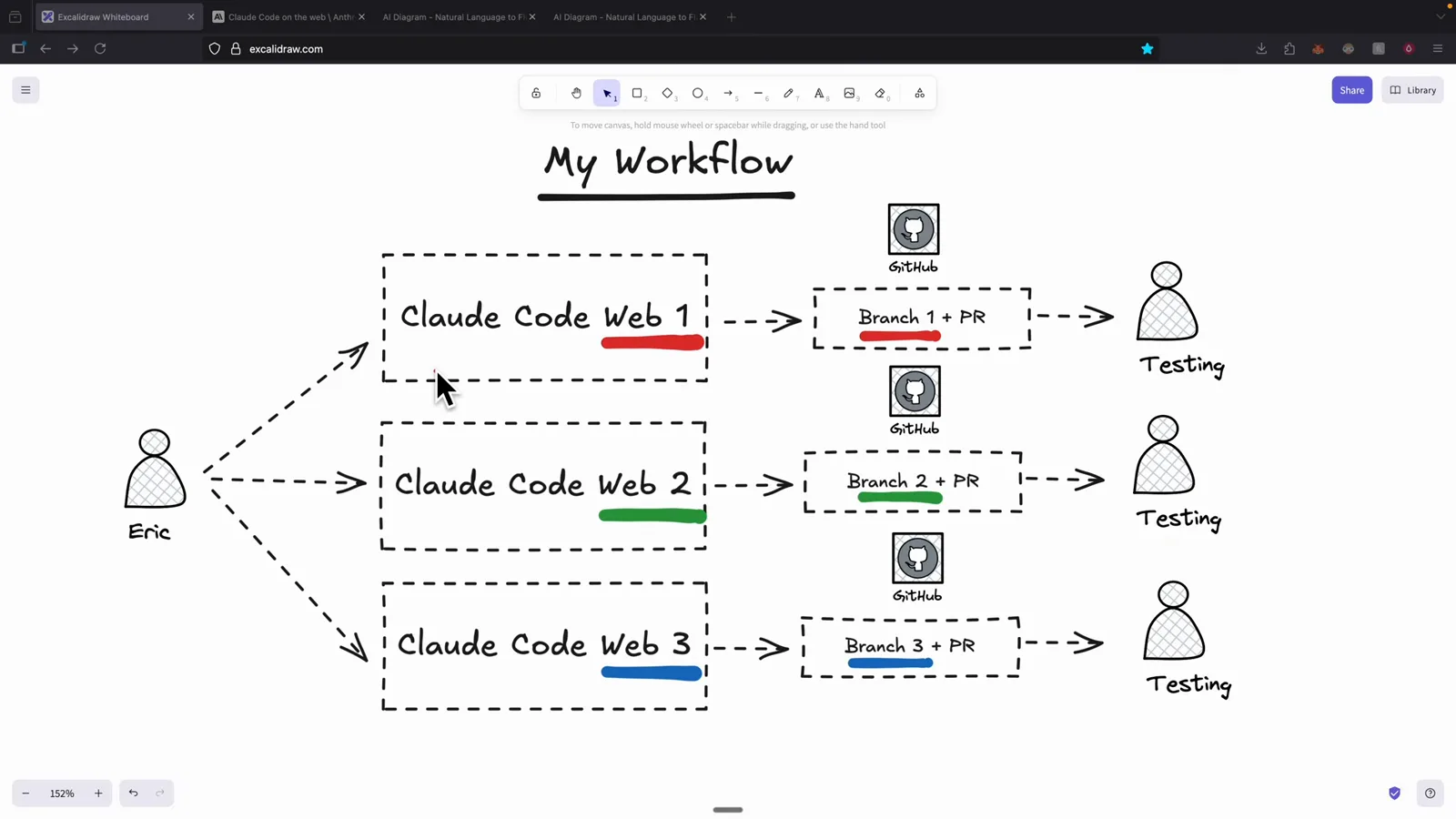Open the help question mark icon

[1430, 794]
